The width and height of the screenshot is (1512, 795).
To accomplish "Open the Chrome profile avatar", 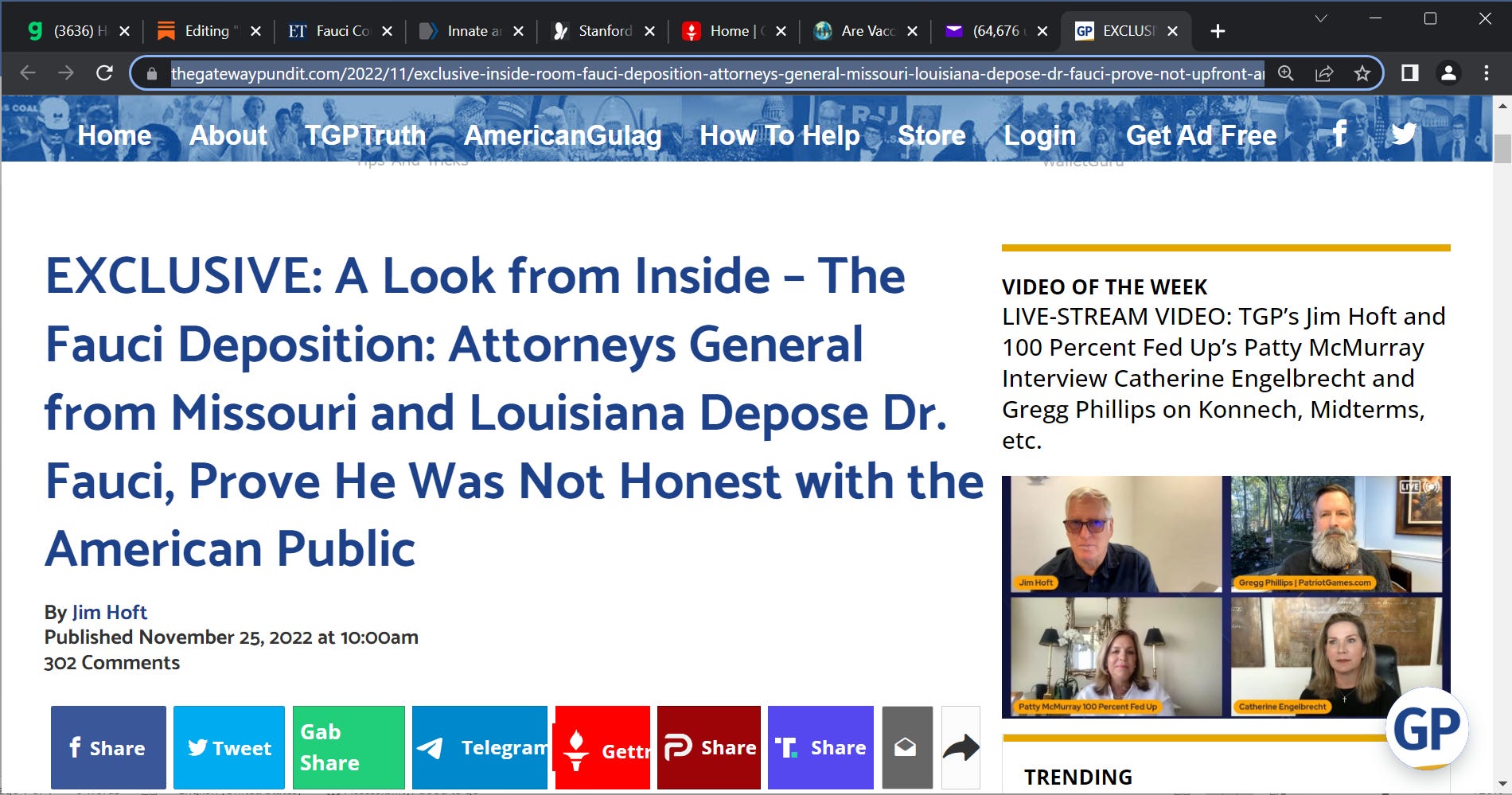I will [1448, 73].
